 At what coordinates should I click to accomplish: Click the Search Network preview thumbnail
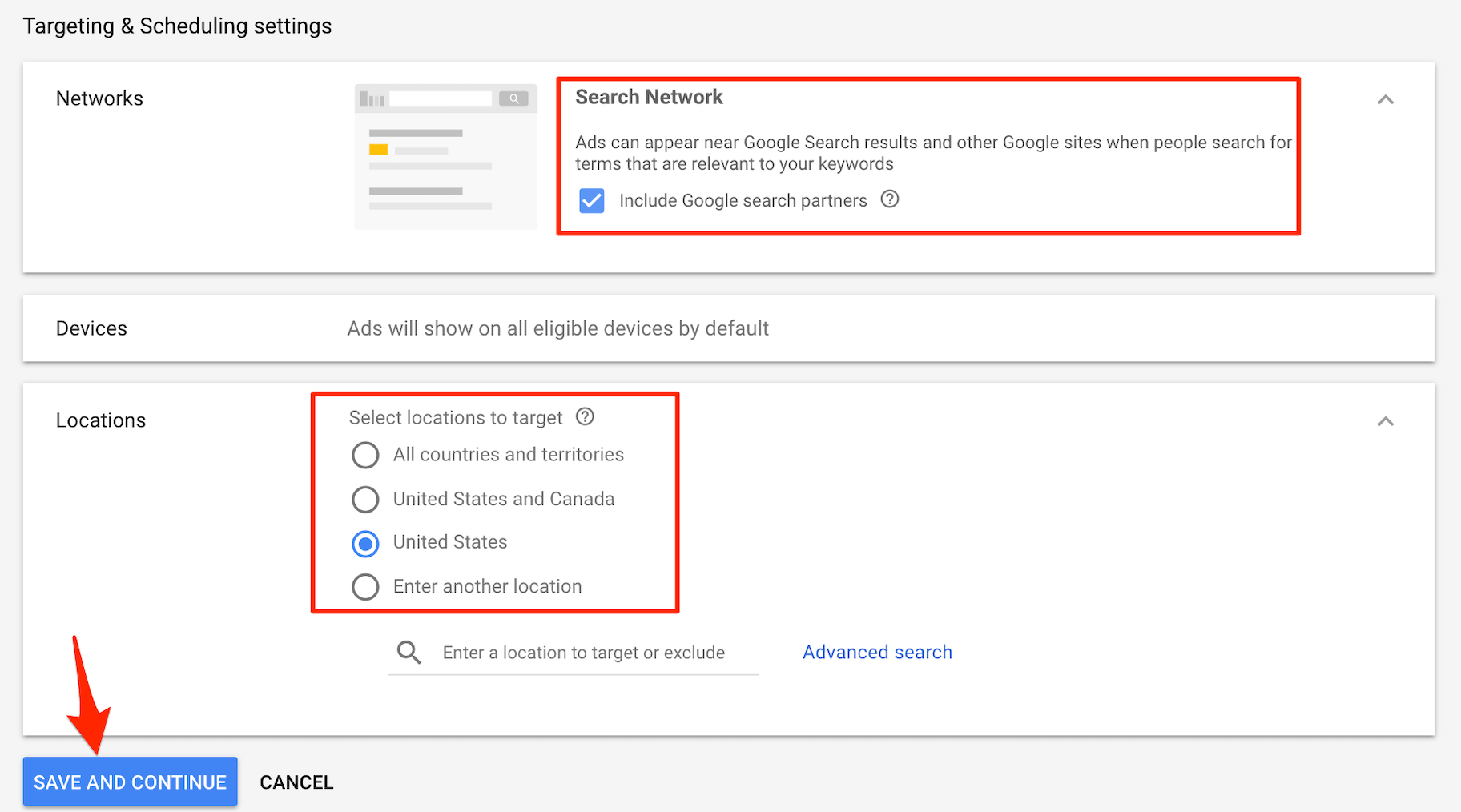[445, 157]
